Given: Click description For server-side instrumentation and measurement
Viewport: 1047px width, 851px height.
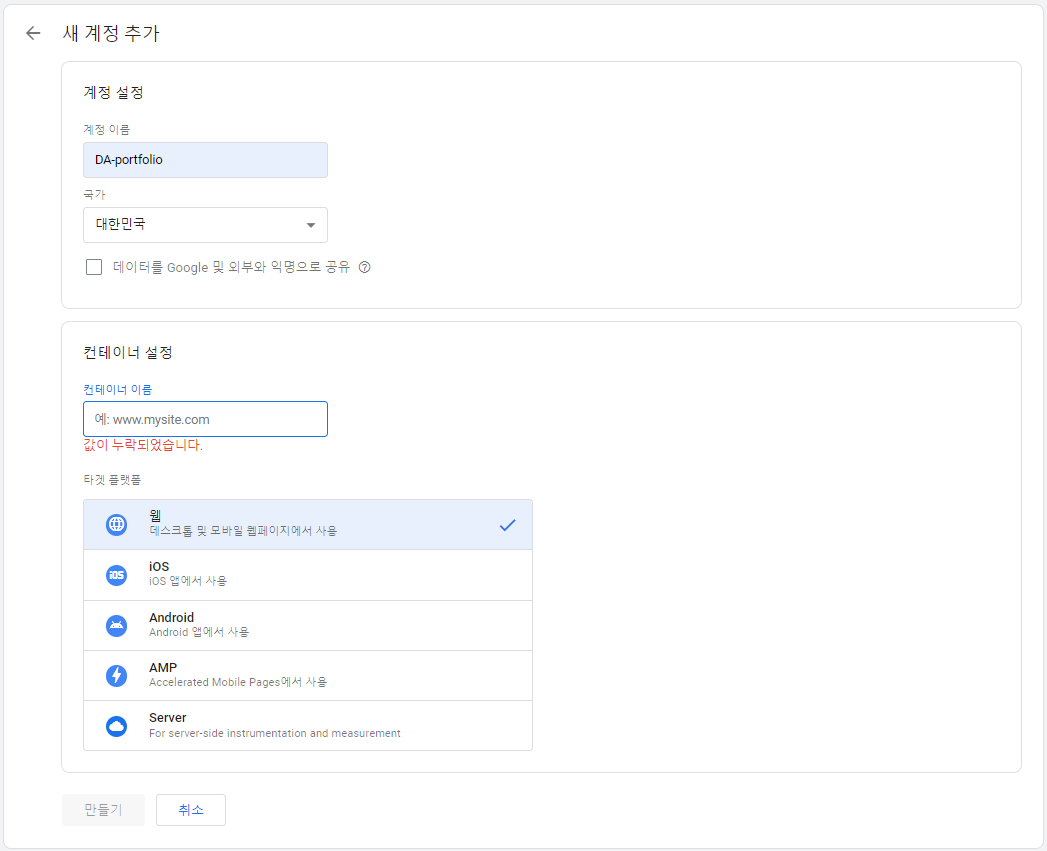Looking at the screenshot, I should [x=274, y=733].
